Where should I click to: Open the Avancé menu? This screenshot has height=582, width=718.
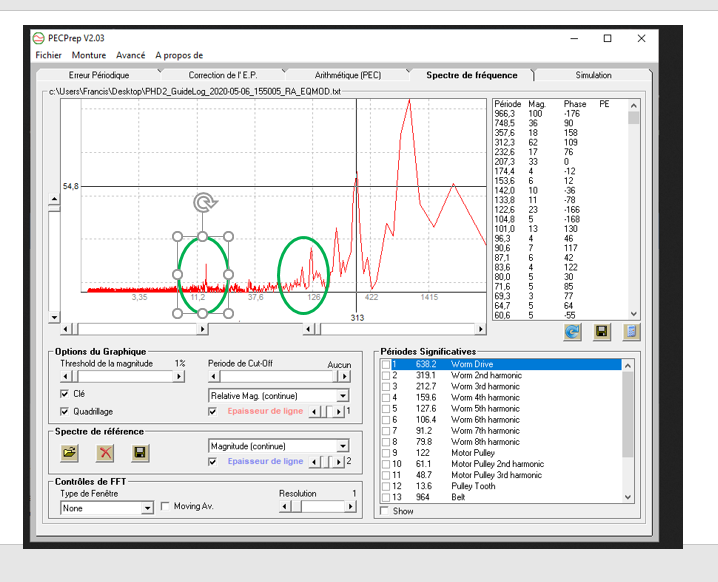click(x=131, y=55)
